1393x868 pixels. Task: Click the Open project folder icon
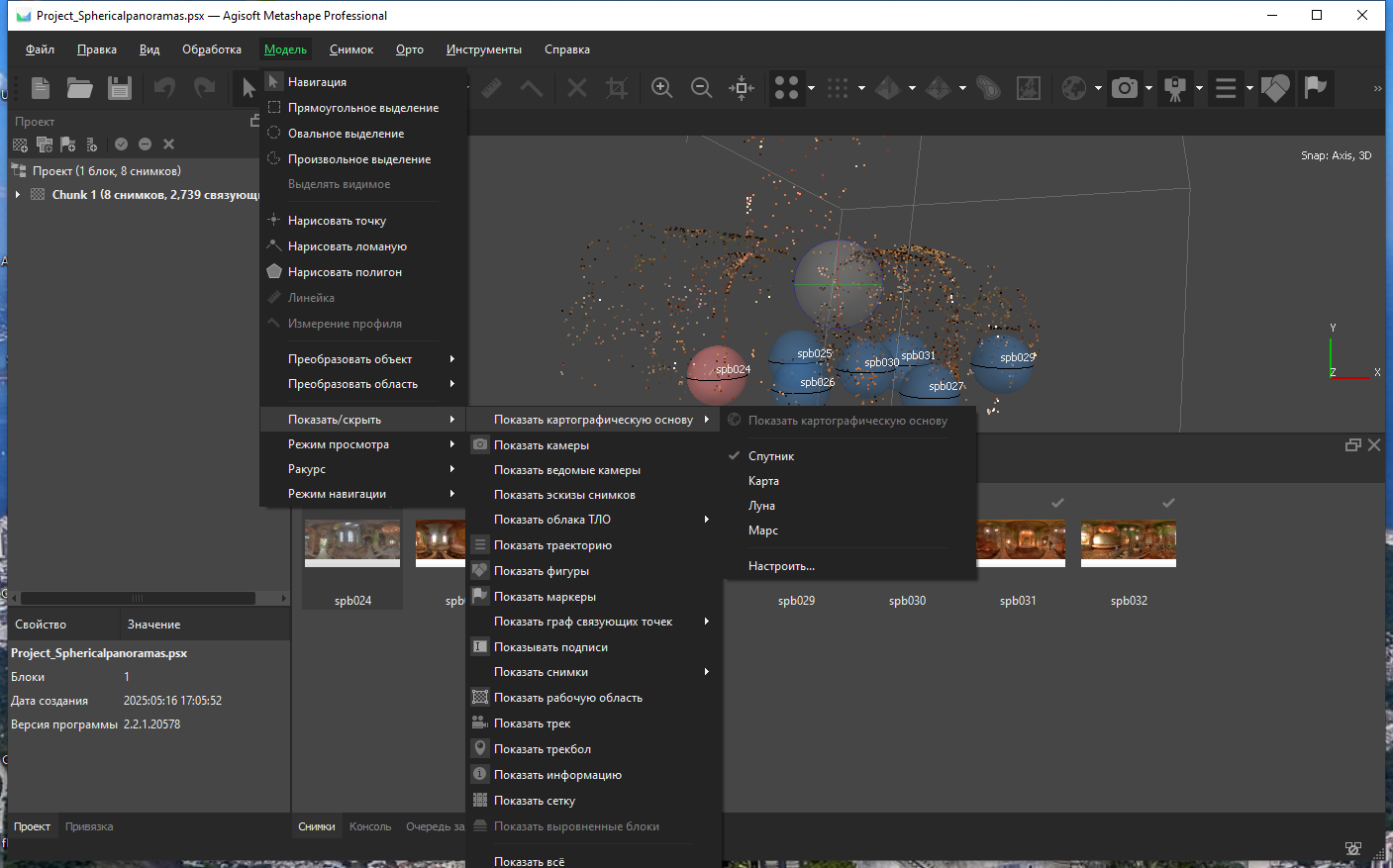80,88
